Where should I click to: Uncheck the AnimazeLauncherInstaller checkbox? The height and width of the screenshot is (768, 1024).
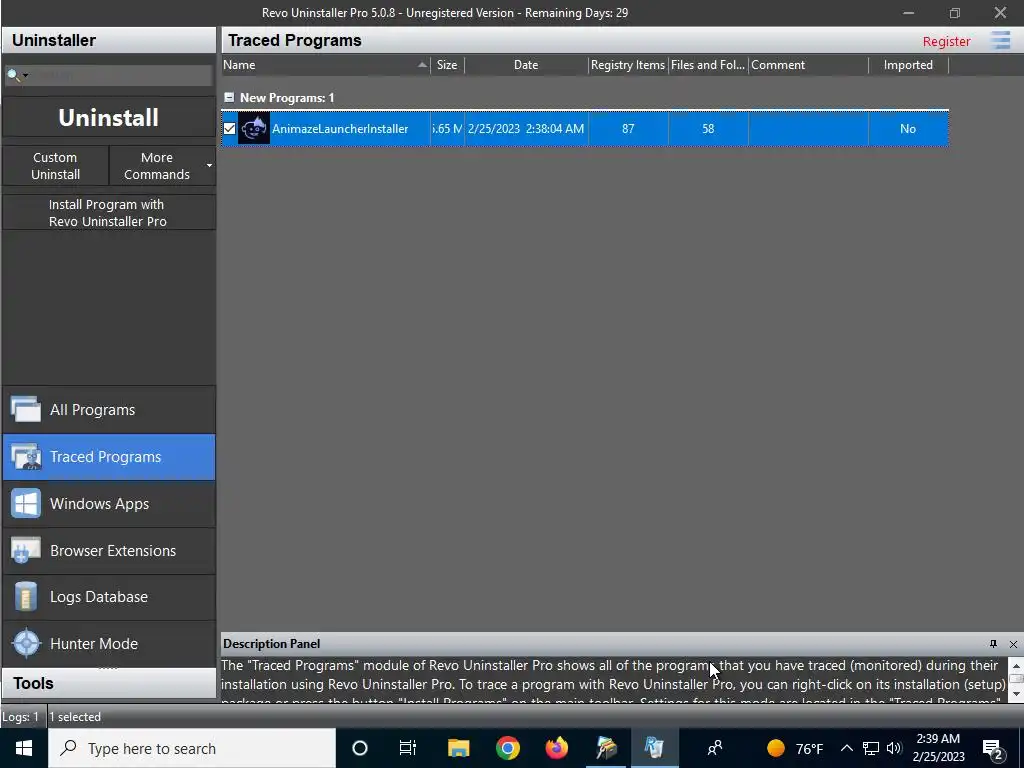tap(229, 129)
